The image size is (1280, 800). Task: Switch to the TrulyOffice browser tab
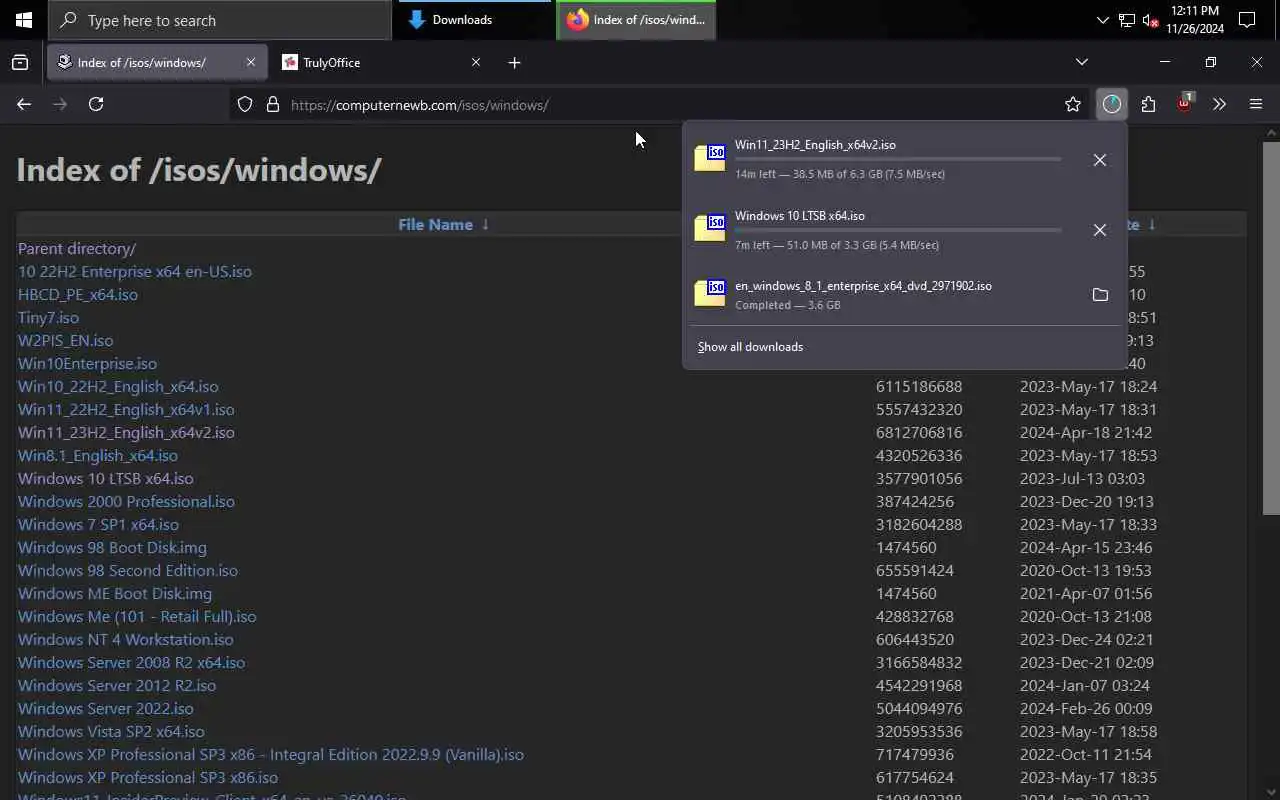pos(381,62)
